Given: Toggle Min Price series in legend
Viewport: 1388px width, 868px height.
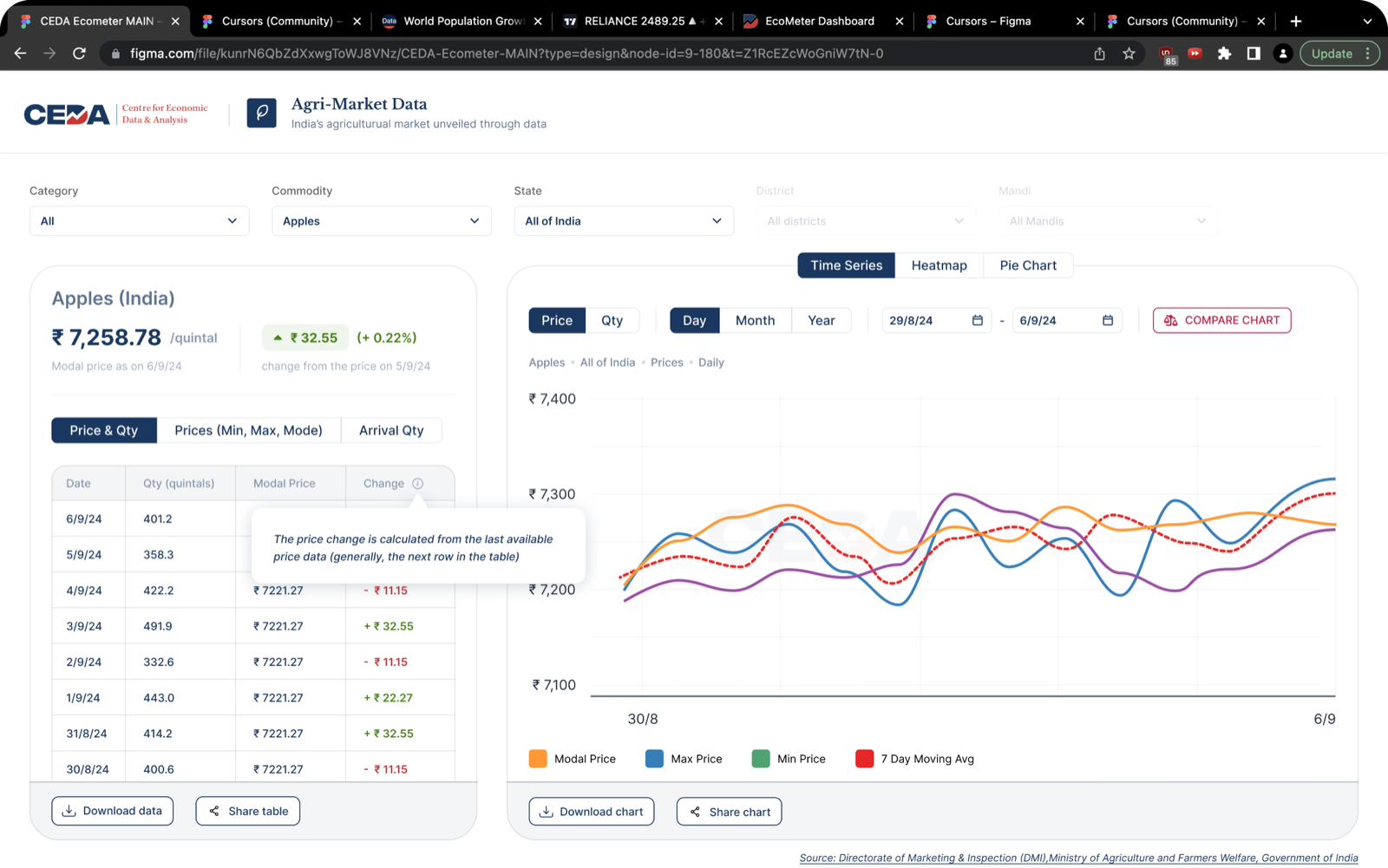Looking at the screenshot, I should [x=789, y=759].
